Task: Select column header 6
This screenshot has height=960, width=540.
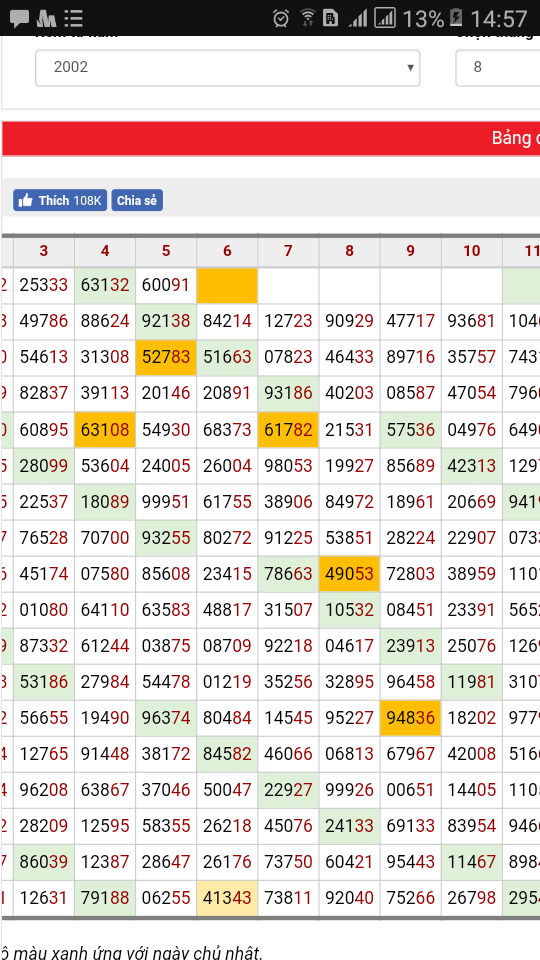Action: point(227,251)
